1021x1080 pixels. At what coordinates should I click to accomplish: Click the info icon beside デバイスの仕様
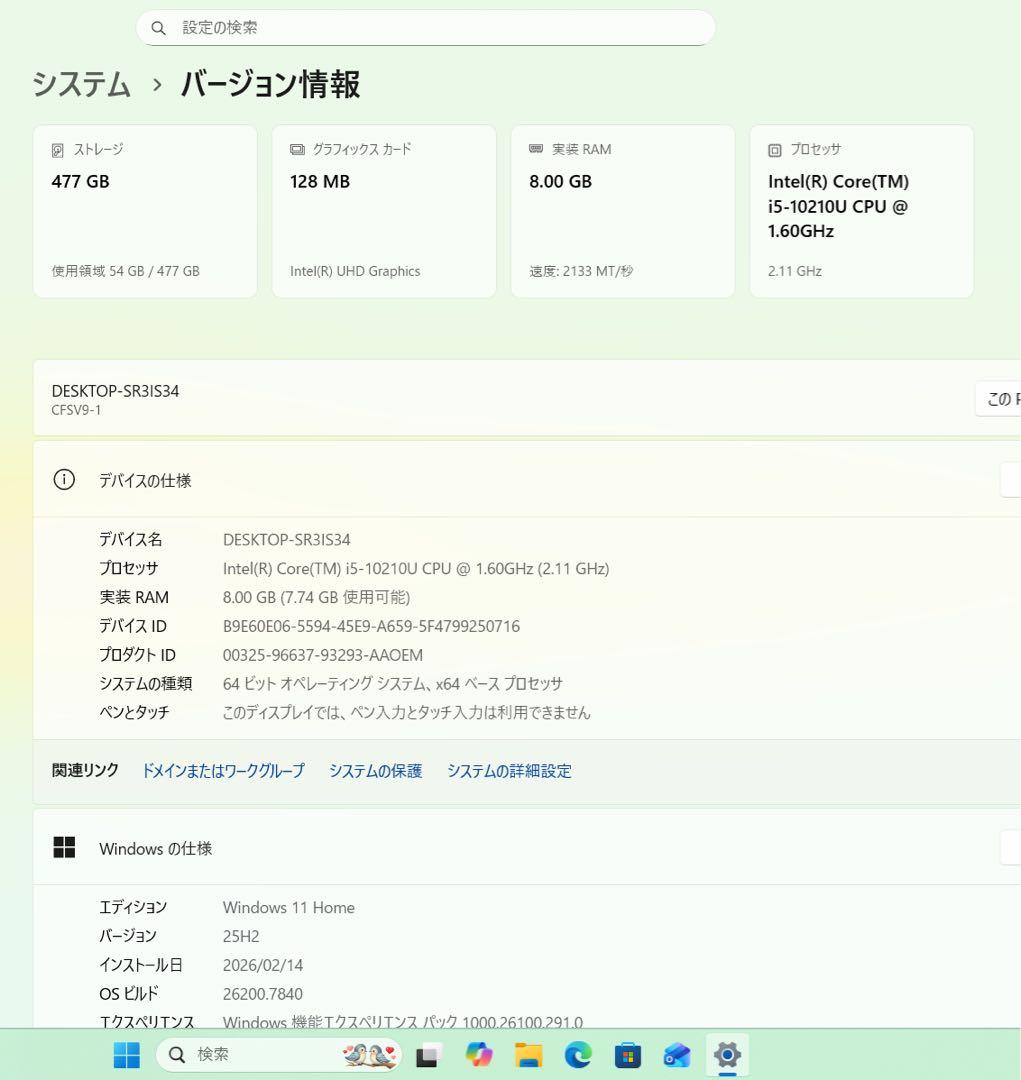[x=63, y=479]
